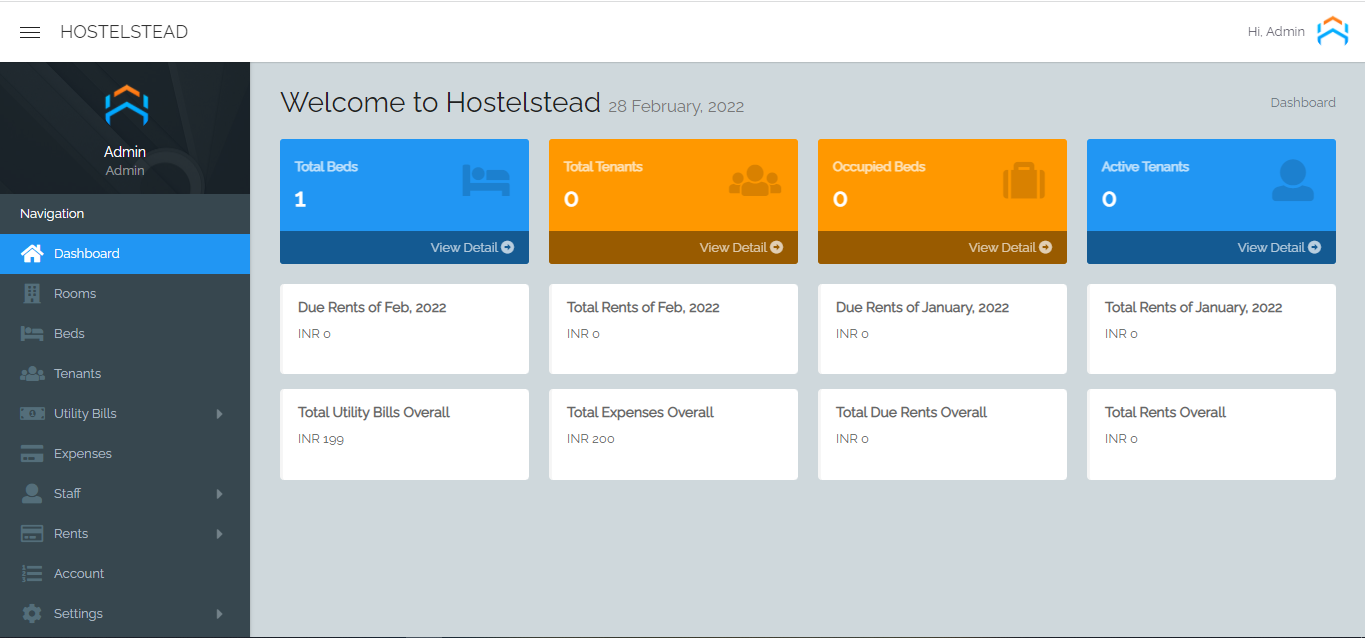Click the Hostelstead logo in top right
Image resolution: width=1365 pixels, height=638 pixels.
click(1332, 32)
